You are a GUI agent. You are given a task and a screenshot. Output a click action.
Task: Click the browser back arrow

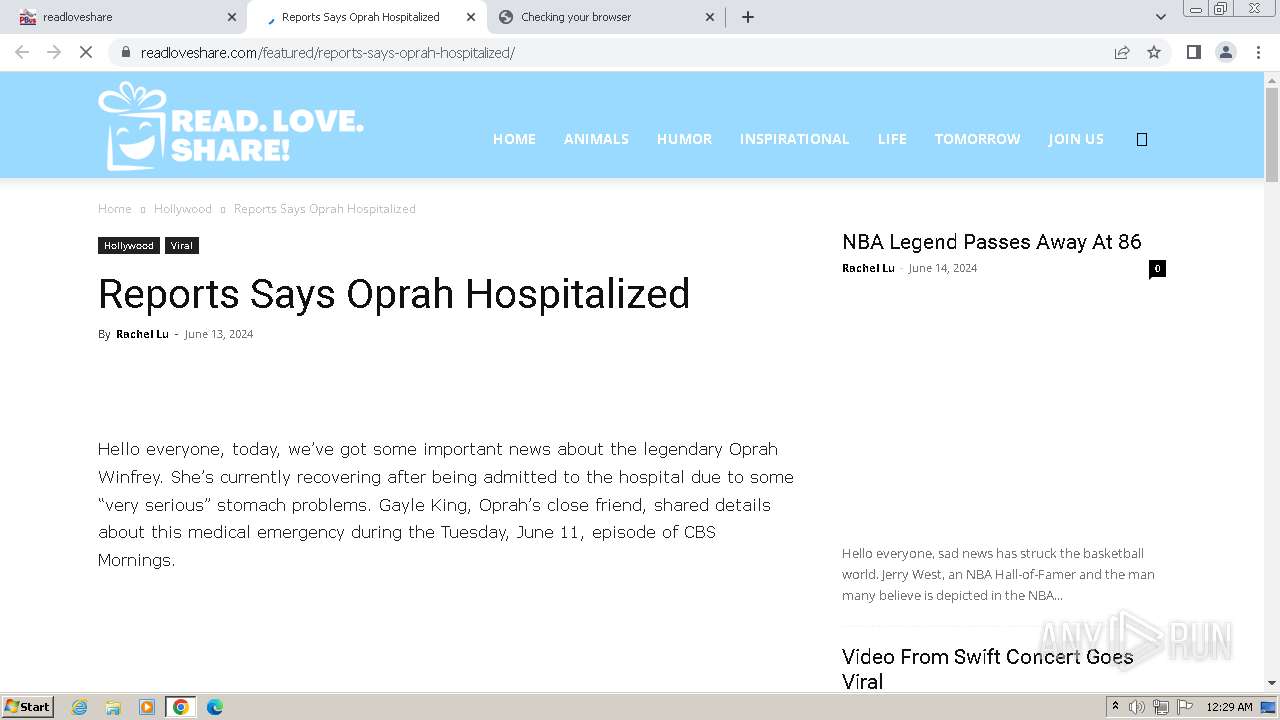pyautogui.click(x=22, y=52)
